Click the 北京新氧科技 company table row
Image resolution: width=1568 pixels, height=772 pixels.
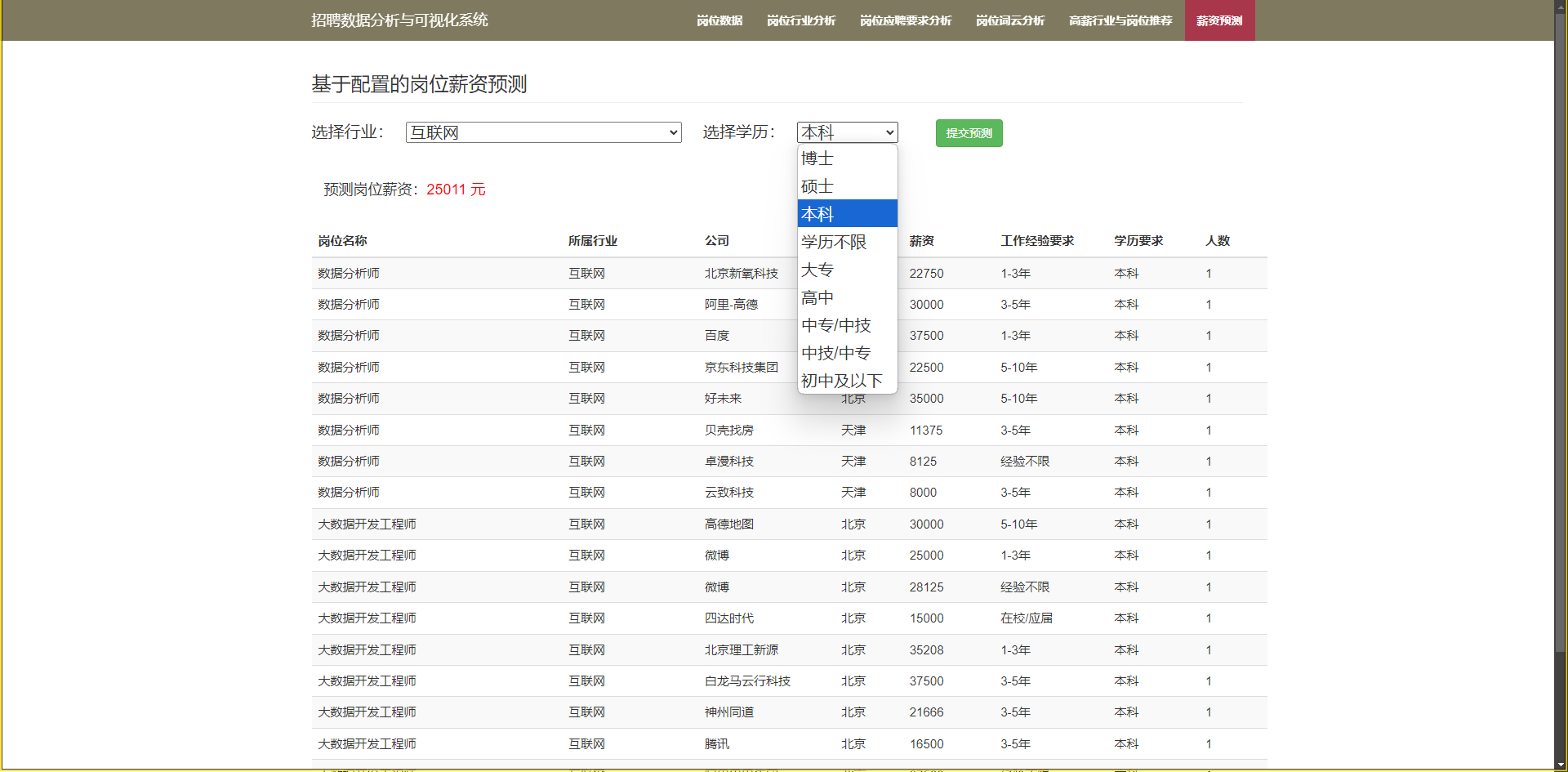point(741,274)
